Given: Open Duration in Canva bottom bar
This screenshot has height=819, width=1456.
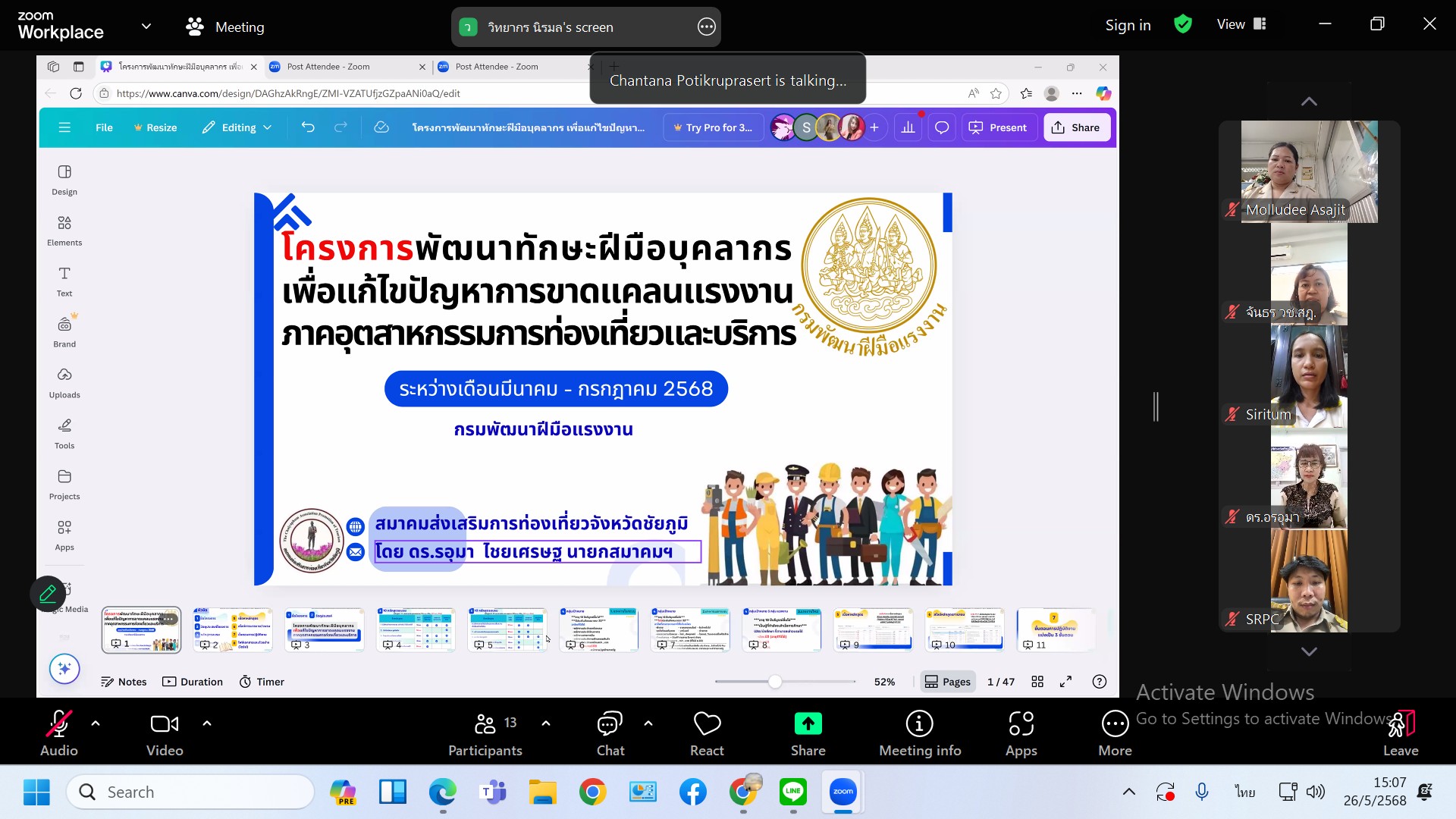Looking at the screenshot, I should [193, 682].
